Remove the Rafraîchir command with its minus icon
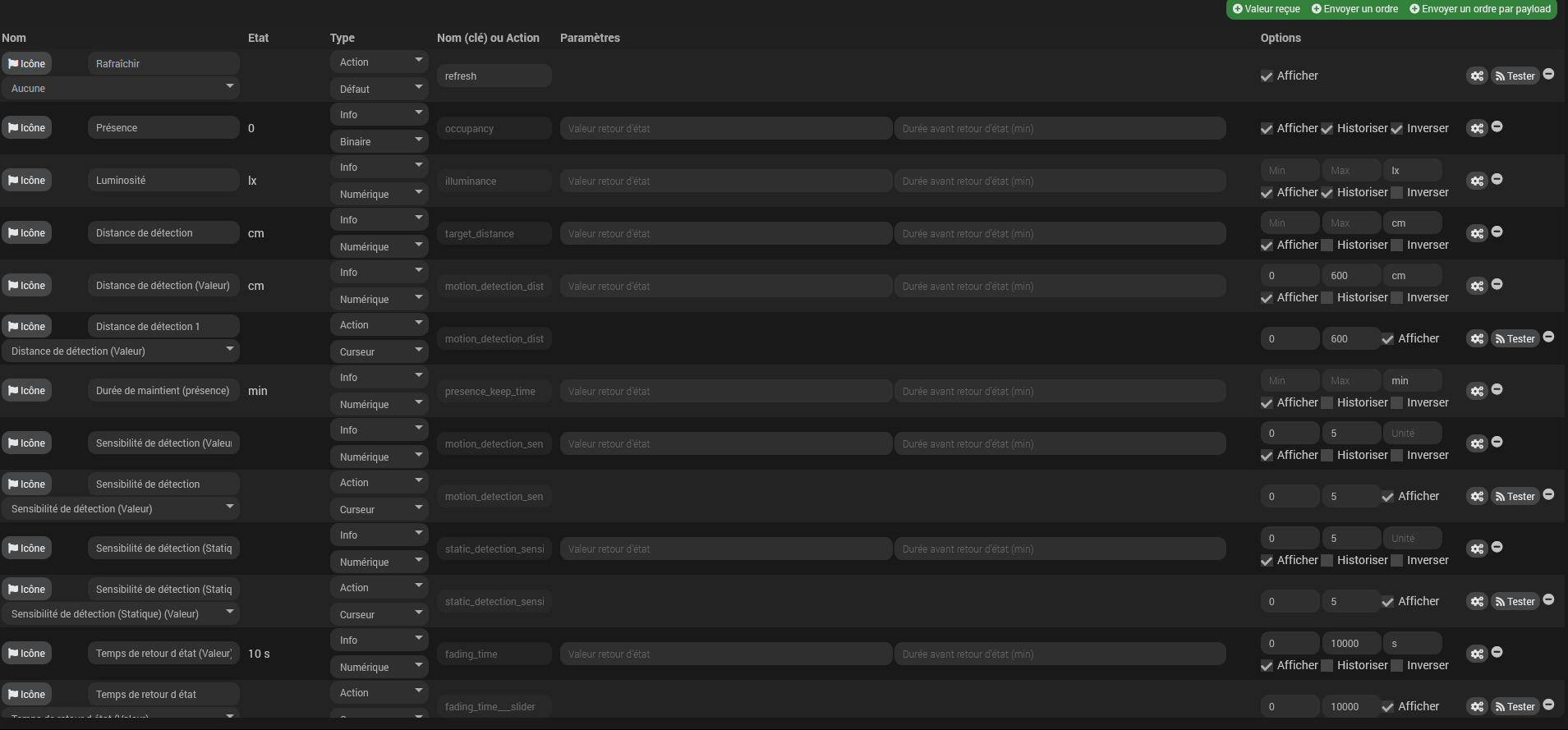The width and height of the screenshot is (1568, 730). 1548,74
